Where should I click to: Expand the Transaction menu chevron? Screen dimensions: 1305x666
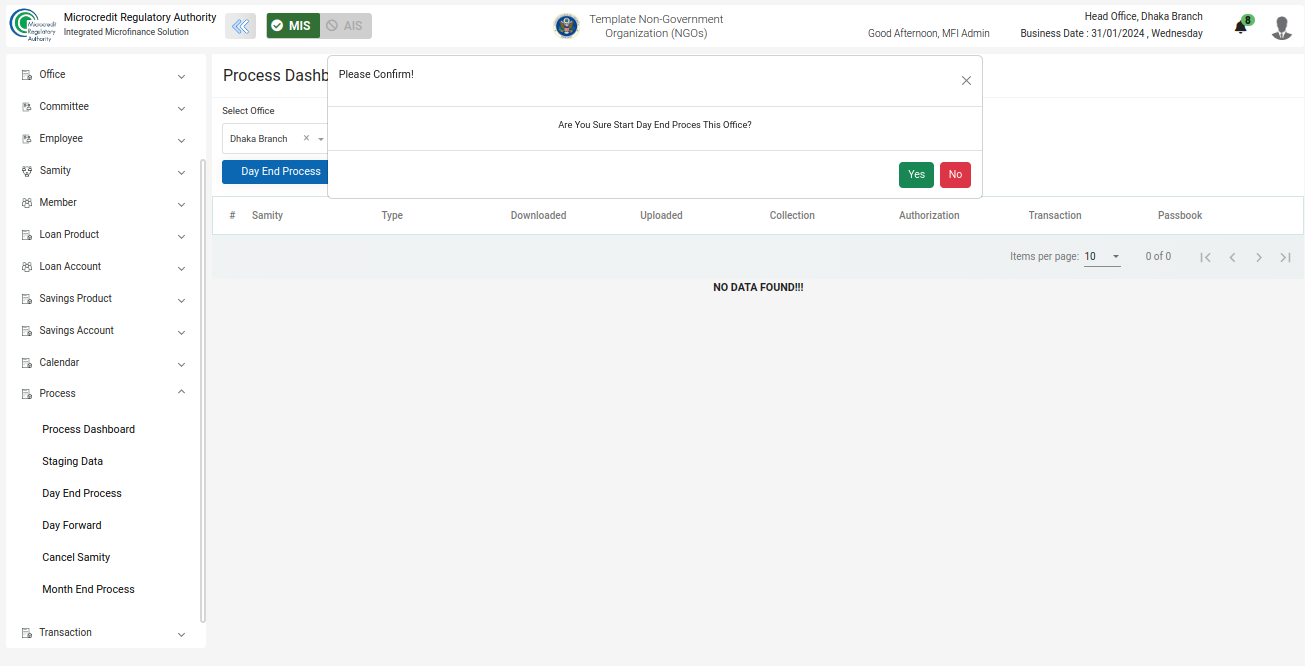(x=181, y=634)
